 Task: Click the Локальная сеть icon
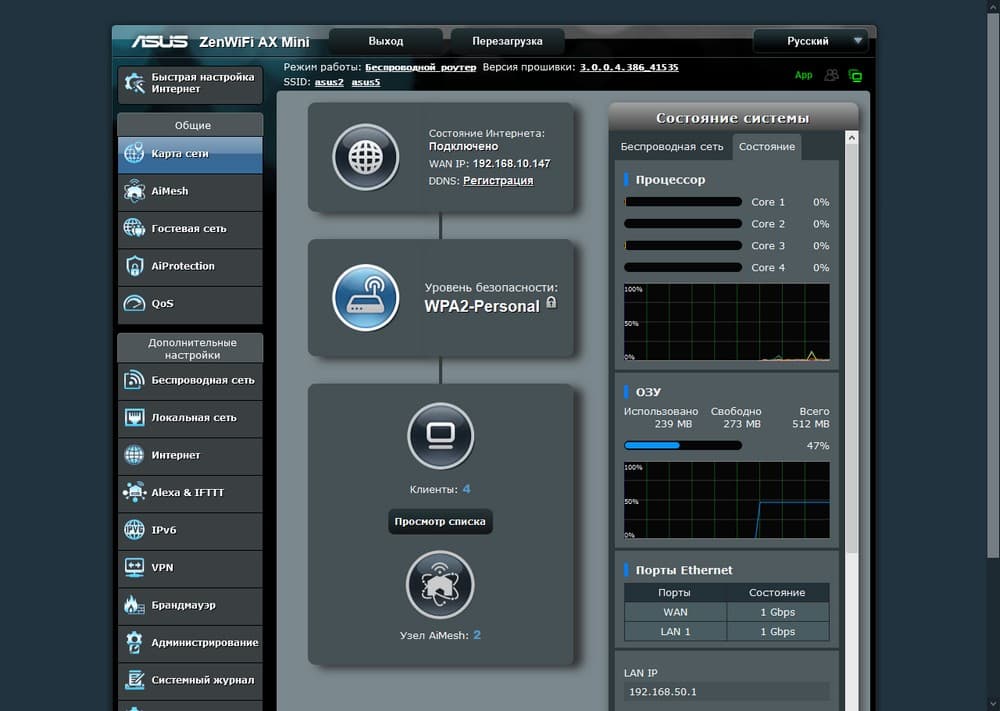(x=134, y=418)
